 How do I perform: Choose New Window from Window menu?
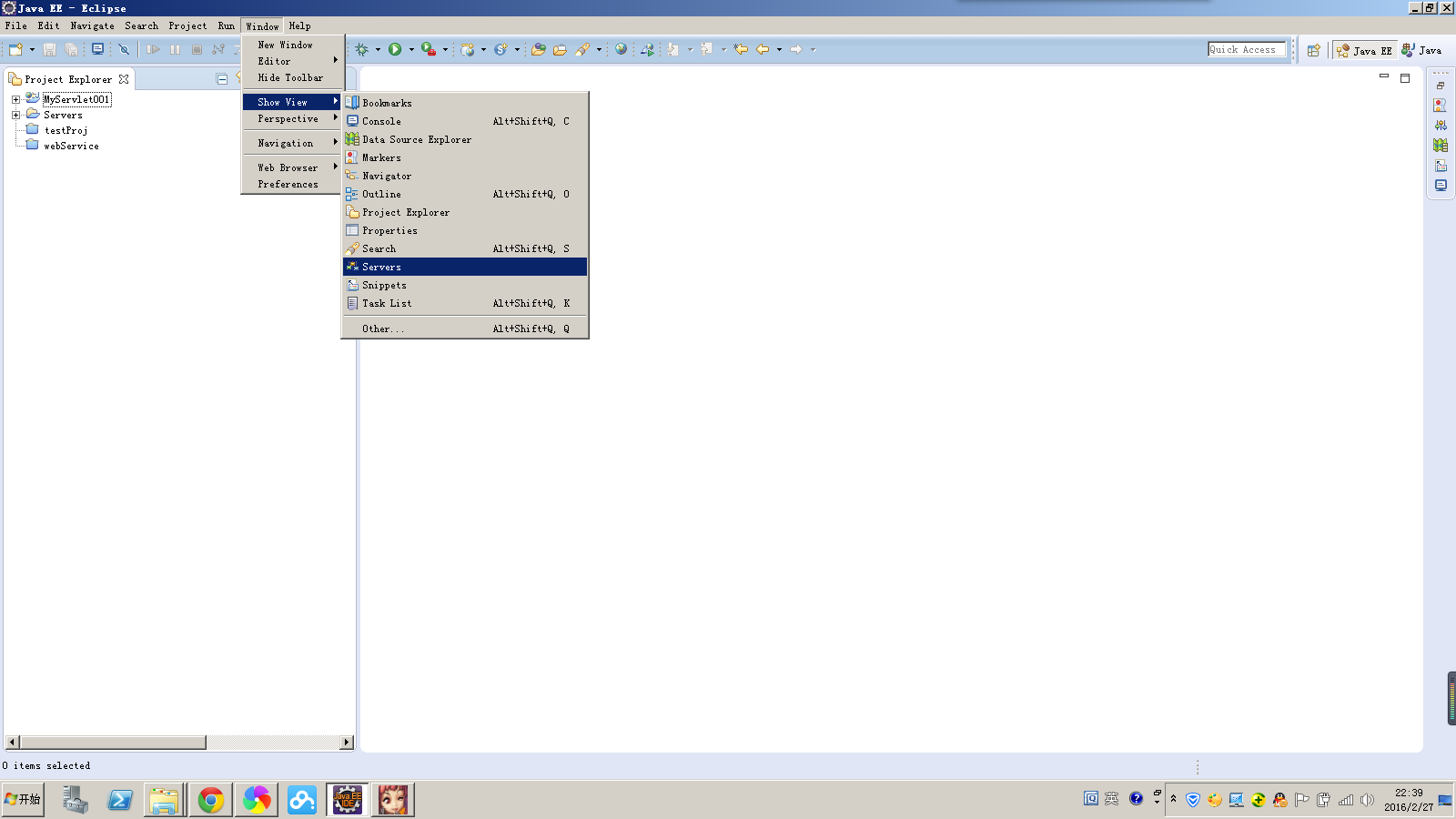pos(291,45)
